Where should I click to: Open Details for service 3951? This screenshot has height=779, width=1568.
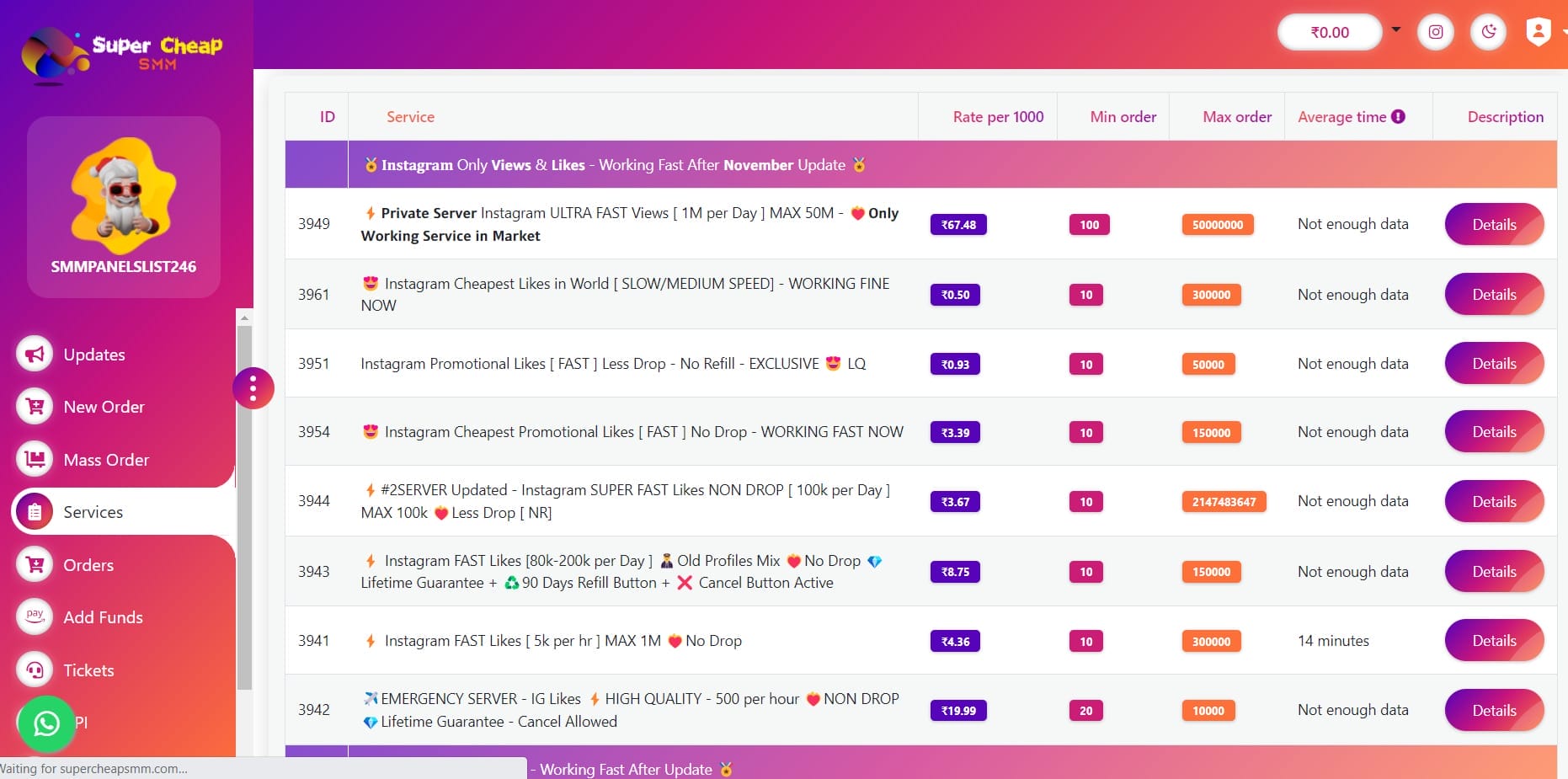(x=1494, y=363)
